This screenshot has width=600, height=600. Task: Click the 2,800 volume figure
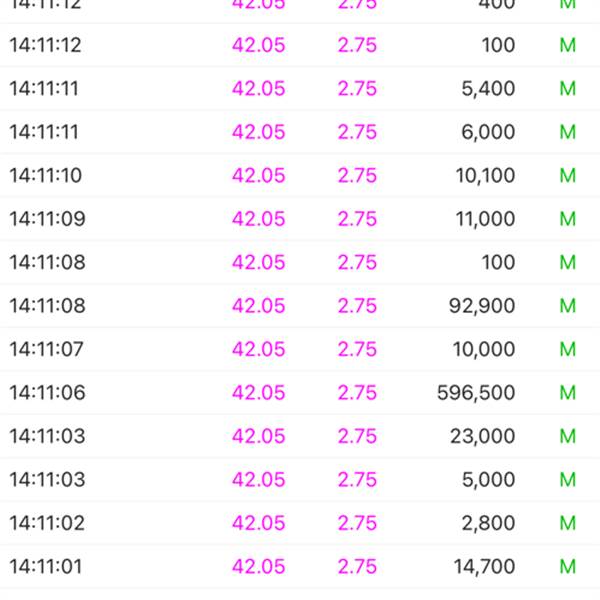490,523
